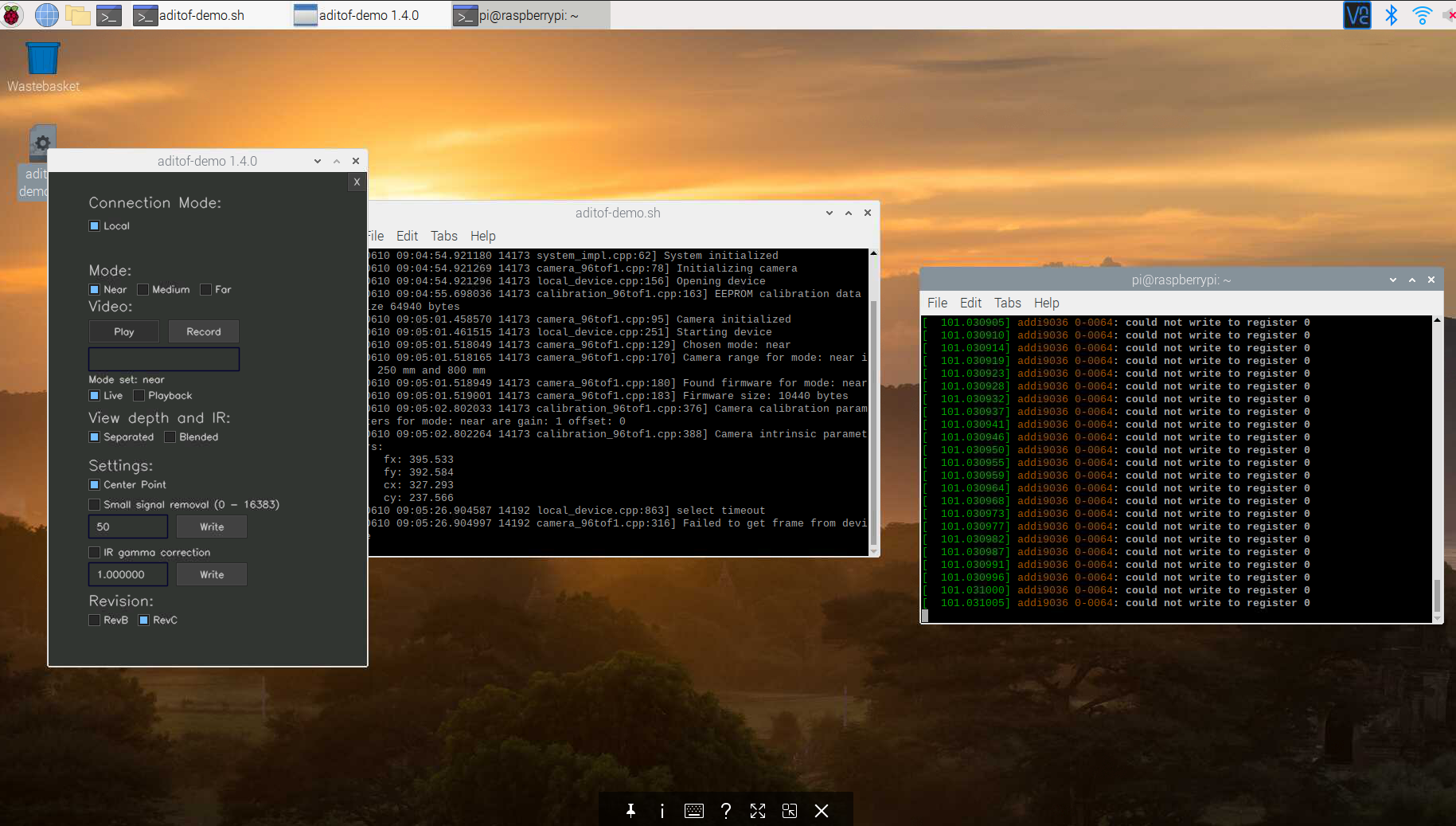
Task: Click the IR gamma value field
Action: (x=128, y=575)
